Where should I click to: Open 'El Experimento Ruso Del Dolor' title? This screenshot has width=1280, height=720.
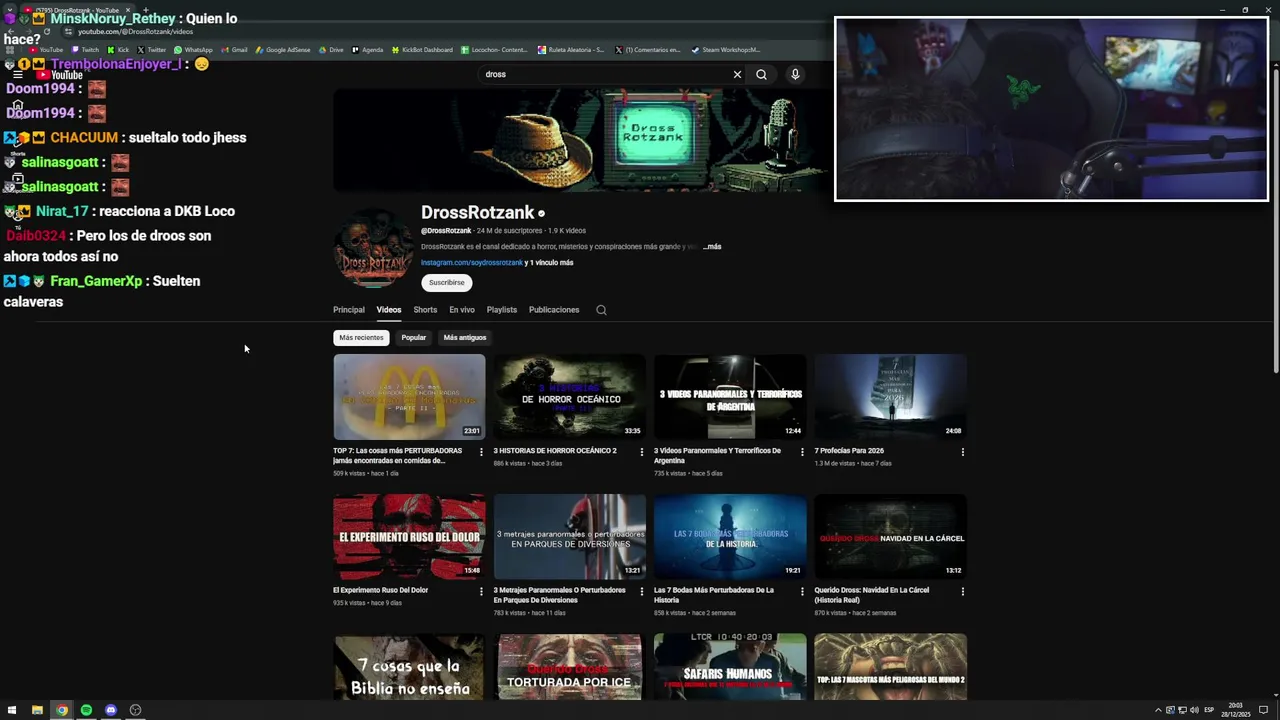pos(380,590)
